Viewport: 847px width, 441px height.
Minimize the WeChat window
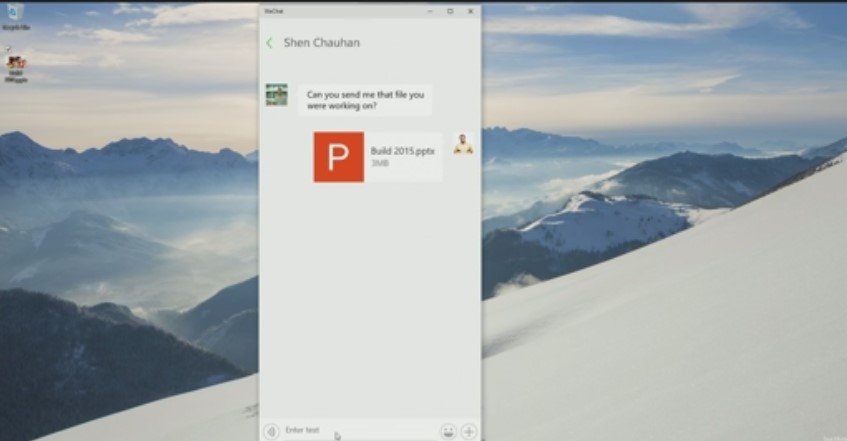click(x=430, y=11)
